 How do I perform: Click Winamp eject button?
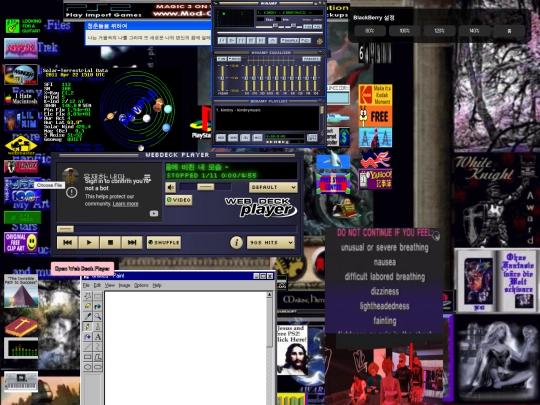(x=272, y=41)
